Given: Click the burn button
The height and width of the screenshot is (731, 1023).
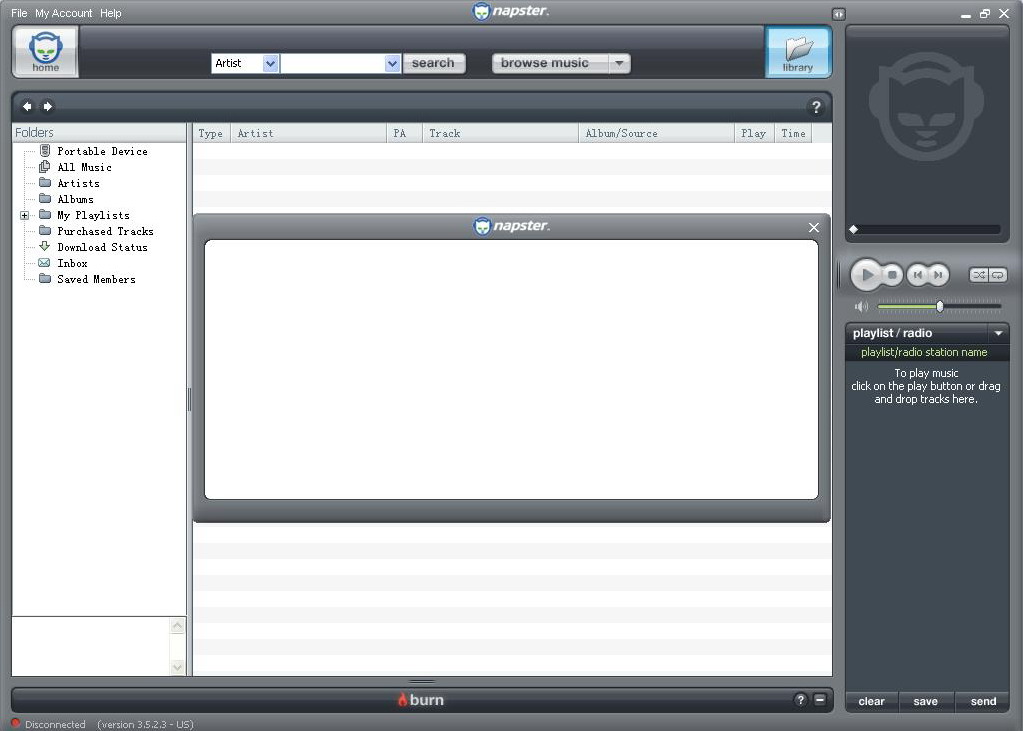Looking at the screenshot, I should [421, 700].
